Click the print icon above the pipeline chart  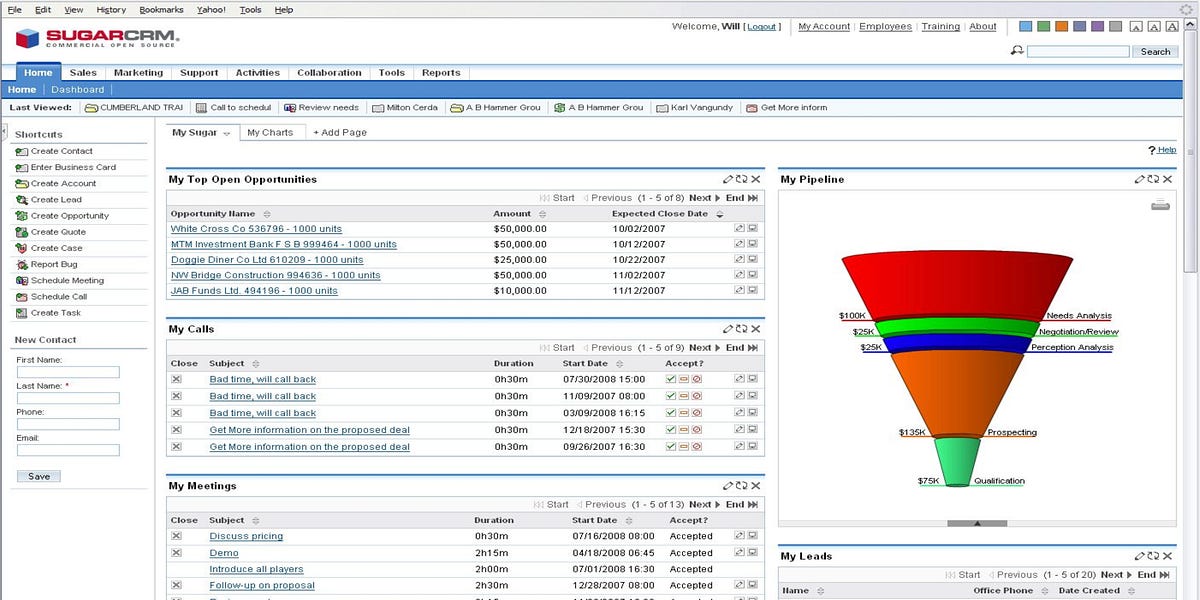[1160, 204]
